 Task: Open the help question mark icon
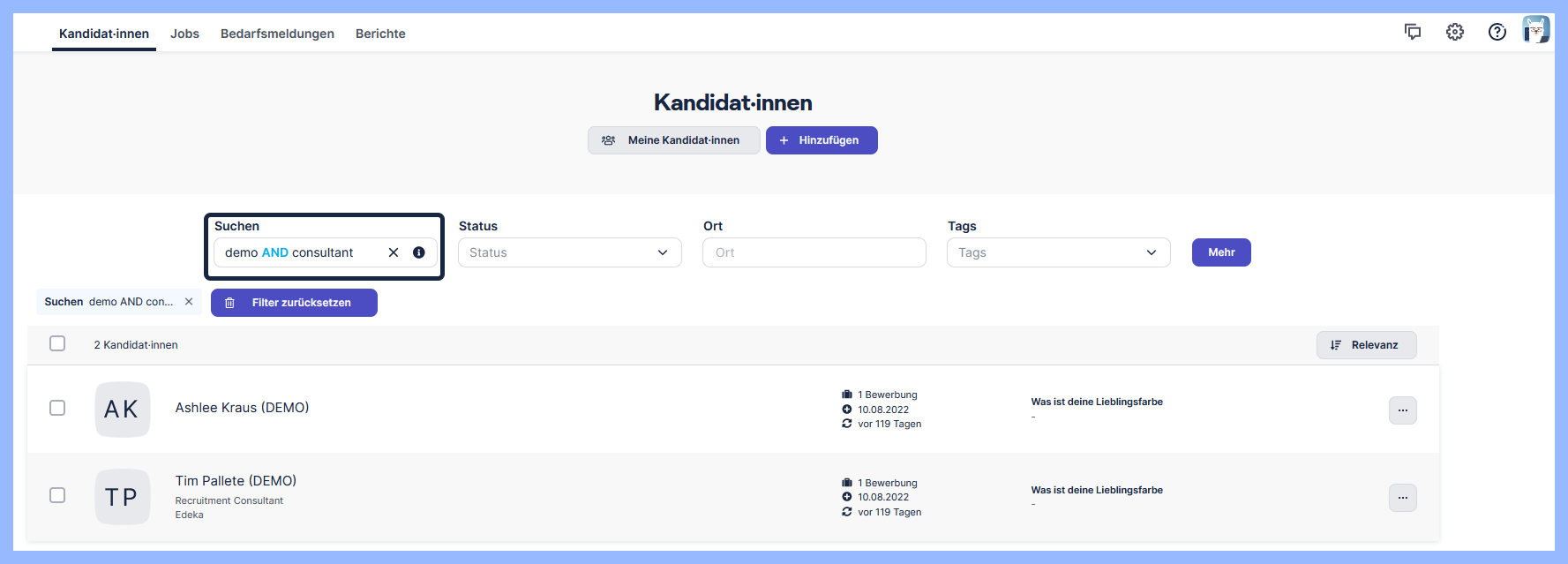pos(1497,32)
